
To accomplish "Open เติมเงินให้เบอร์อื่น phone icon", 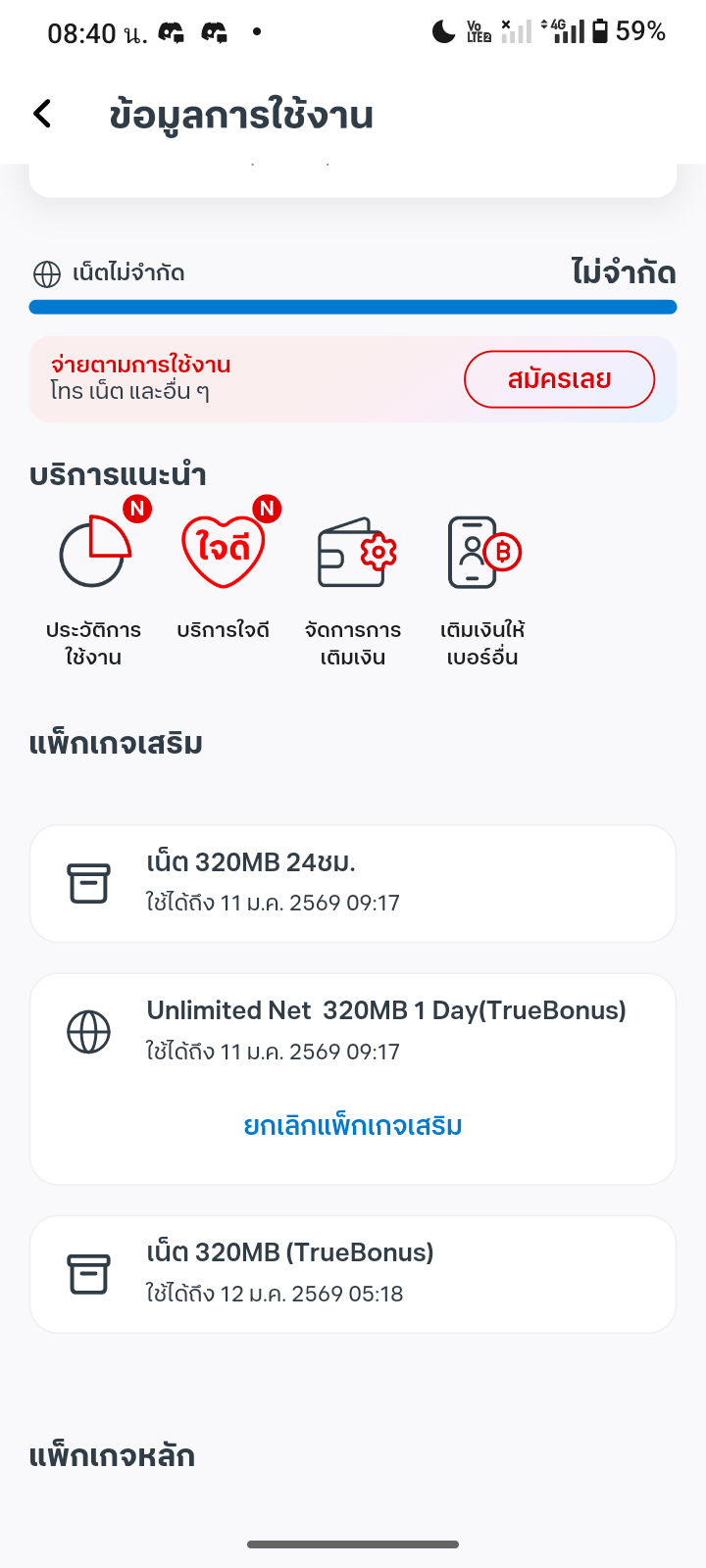I will pos(483,552).
